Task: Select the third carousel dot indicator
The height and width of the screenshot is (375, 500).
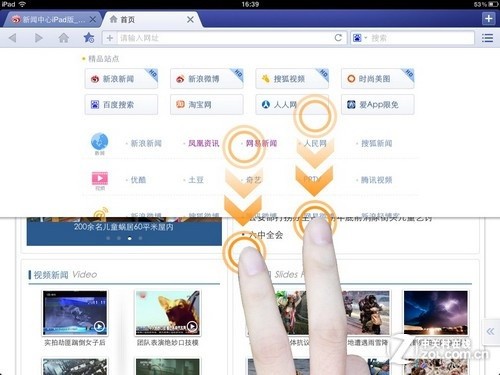Action: [129, 238]
